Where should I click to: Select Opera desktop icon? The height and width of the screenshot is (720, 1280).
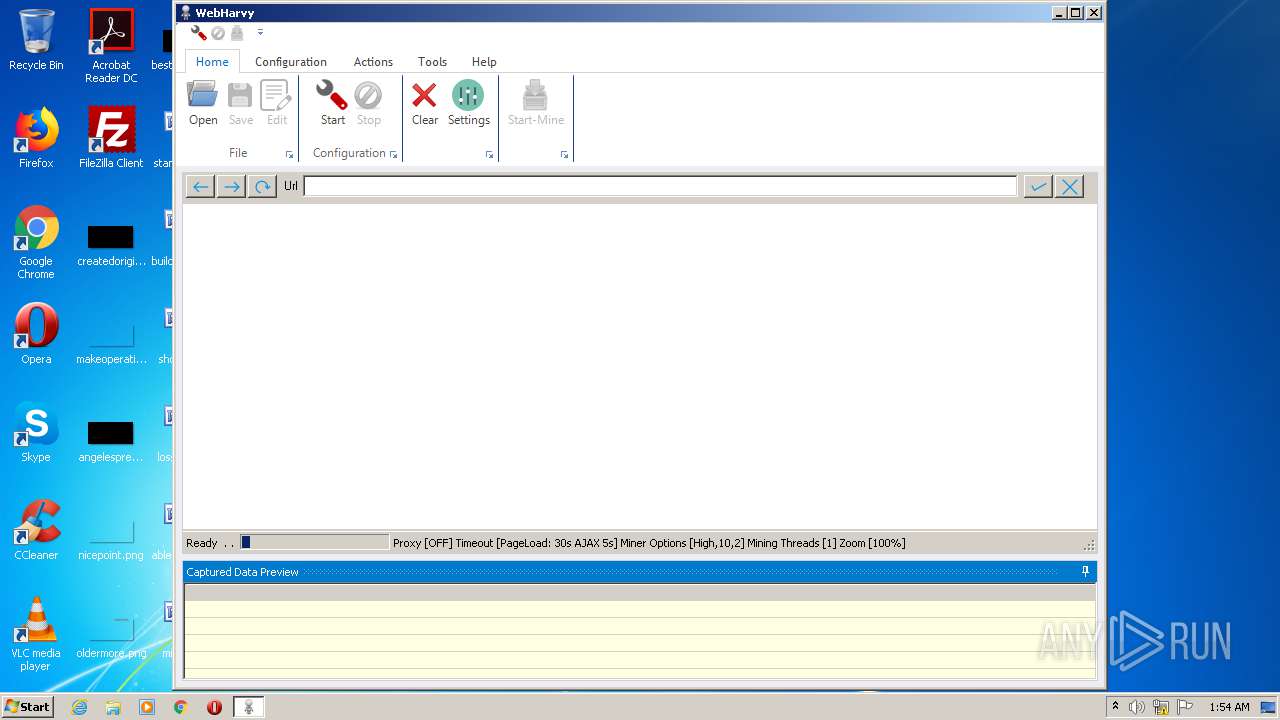(36, 334)
